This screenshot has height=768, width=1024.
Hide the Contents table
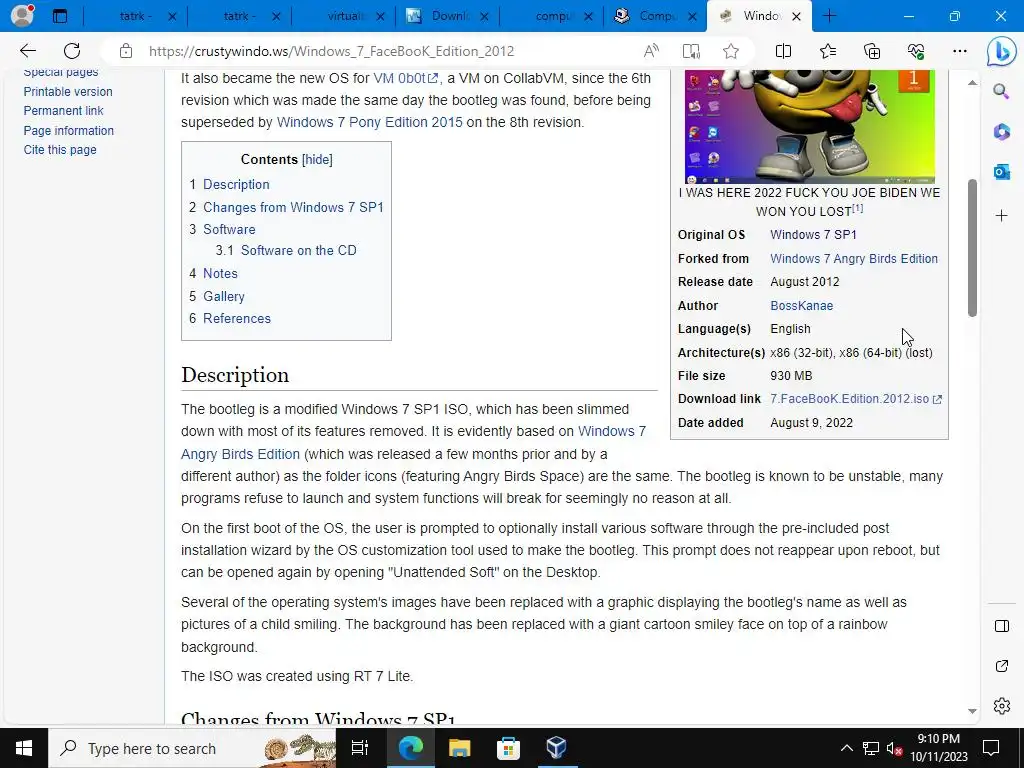[x=317, y=159]
